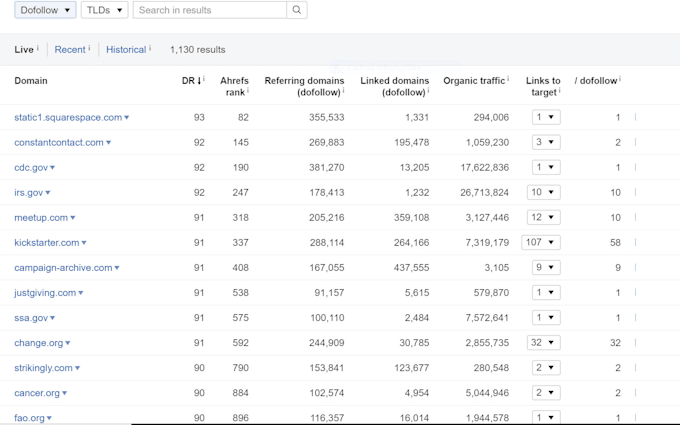The height and width of the screenshot is (425, 680).
Task: Click info icon beside Recent tab
Action: coord(89,48)
